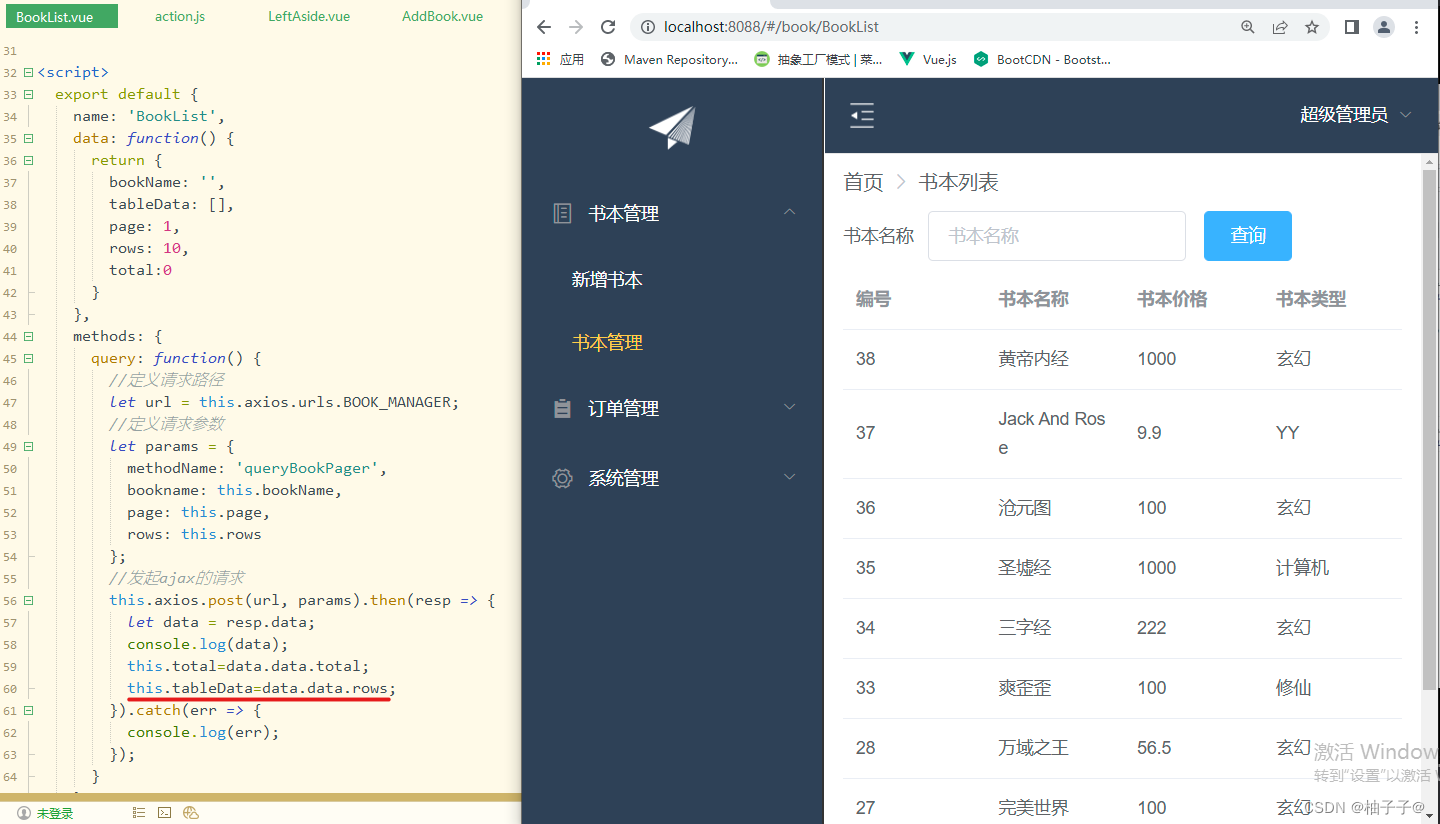Expand the 系统管理 menu chevron
Screen dimensions: 1440x824
(x=790, y=477)
